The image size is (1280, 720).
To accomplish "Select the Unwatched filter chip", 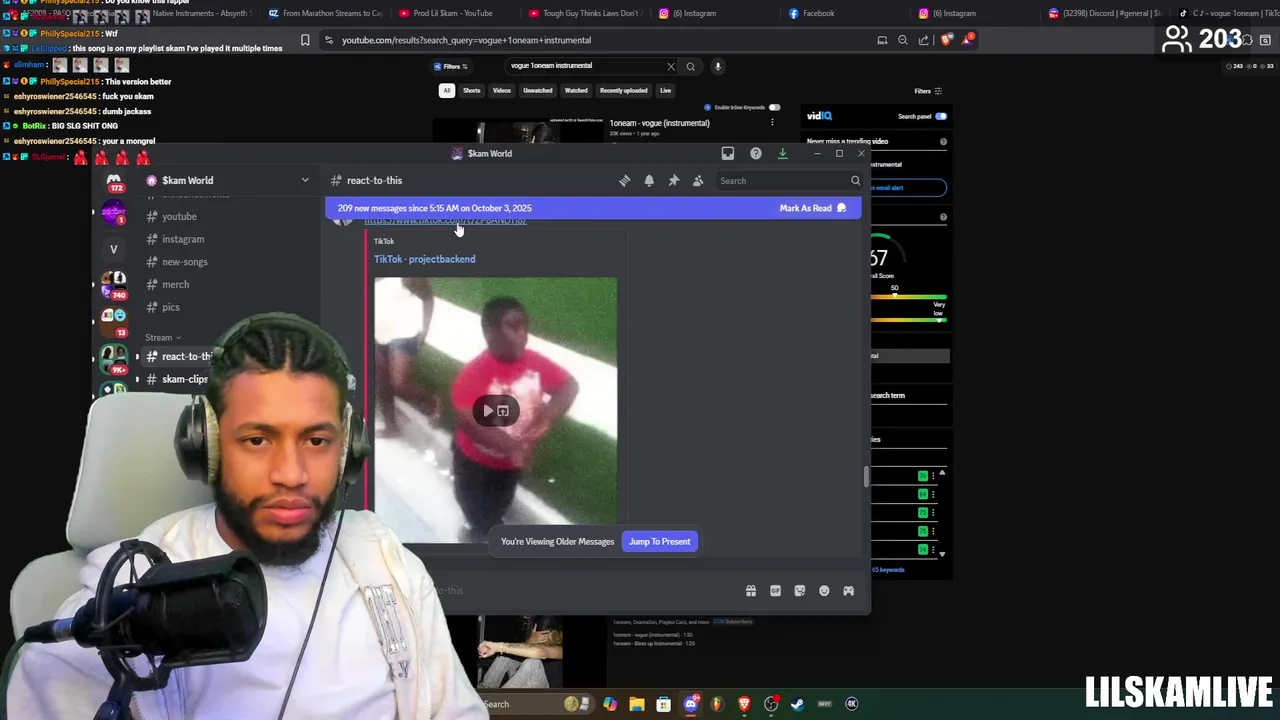I will click(x=537, y=90).
